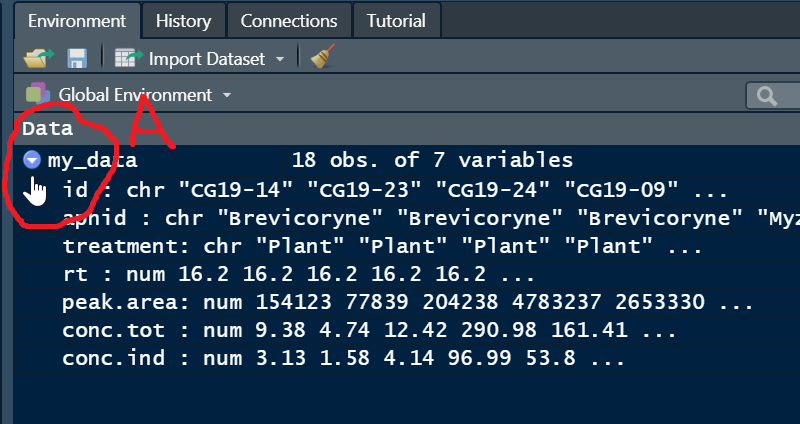
Task: Select the my_data data frame name
Action: pyautogui.click(x=92, y=161)
